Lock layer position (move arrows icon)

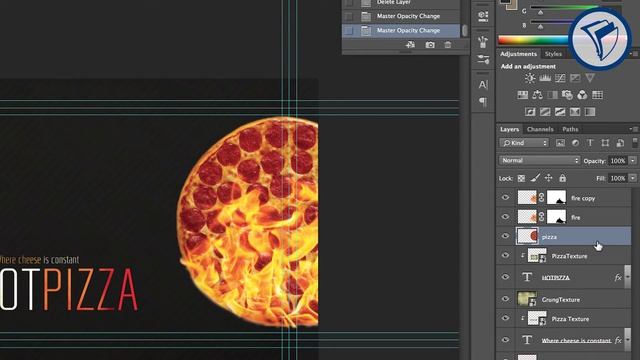coord(549,178)
